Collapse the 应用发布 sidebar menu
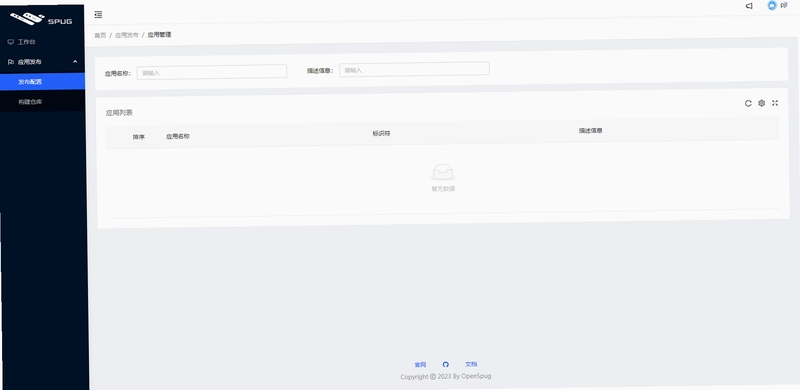The width and height of the screenshot is (800, 390). (x=42, y=62)
